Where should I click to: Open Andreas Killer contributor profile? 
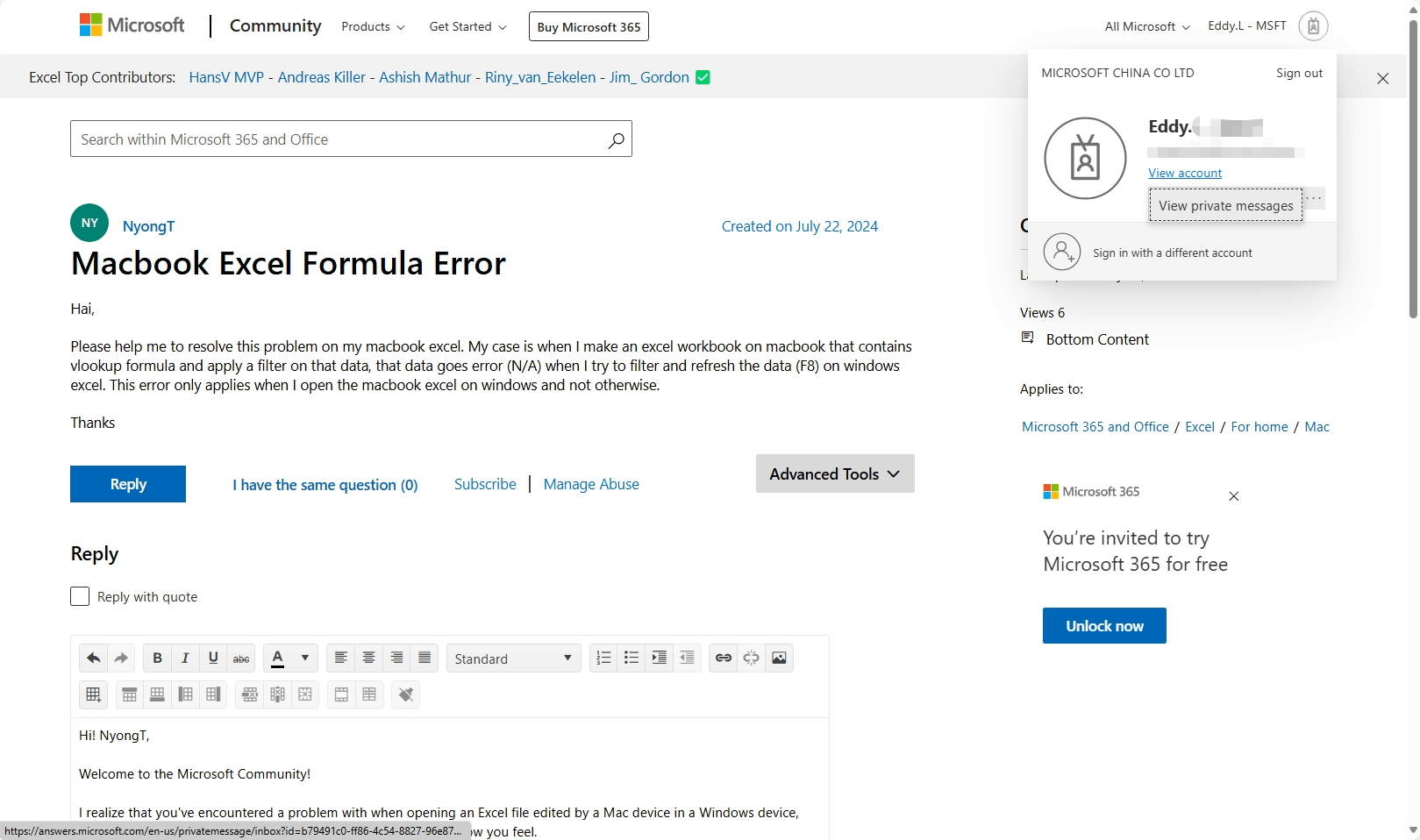(x=322, y=77)
